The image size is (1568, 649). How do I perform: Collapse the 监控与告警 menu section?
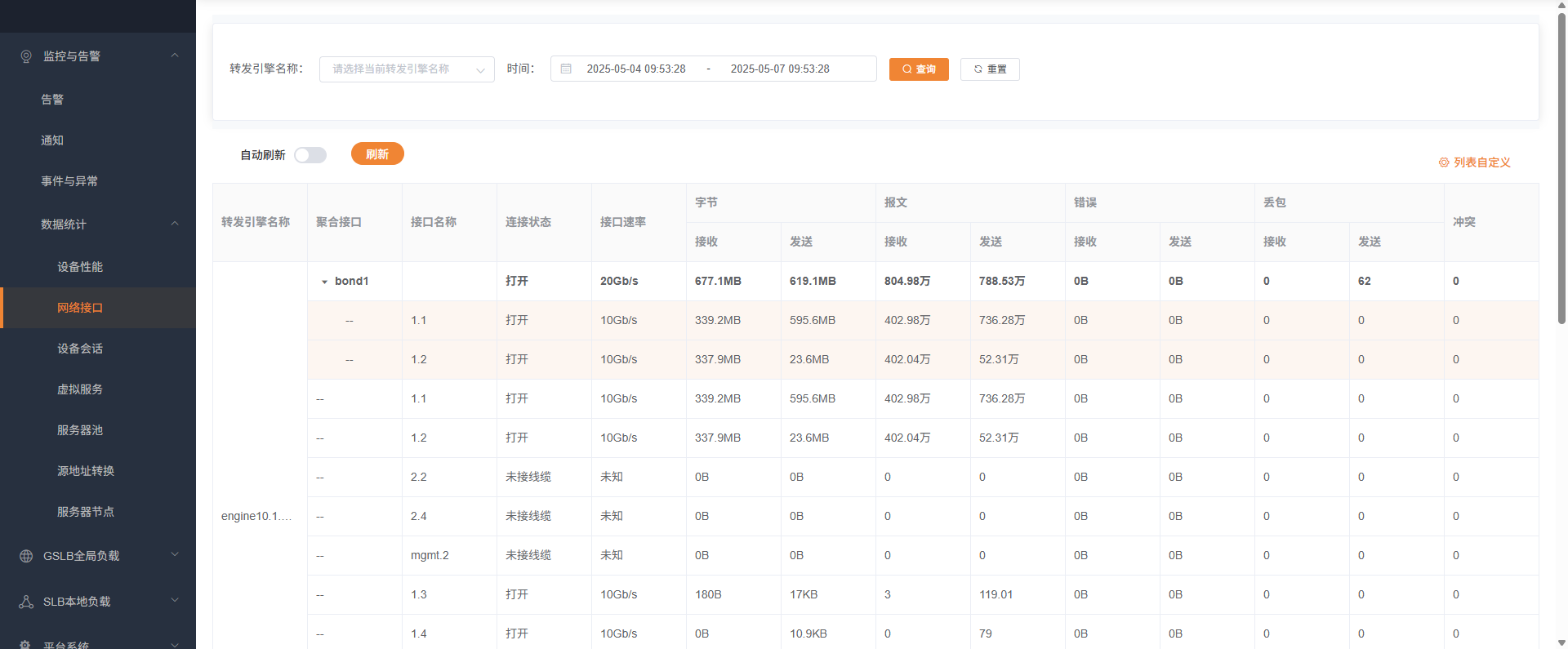tap(175, 56)
